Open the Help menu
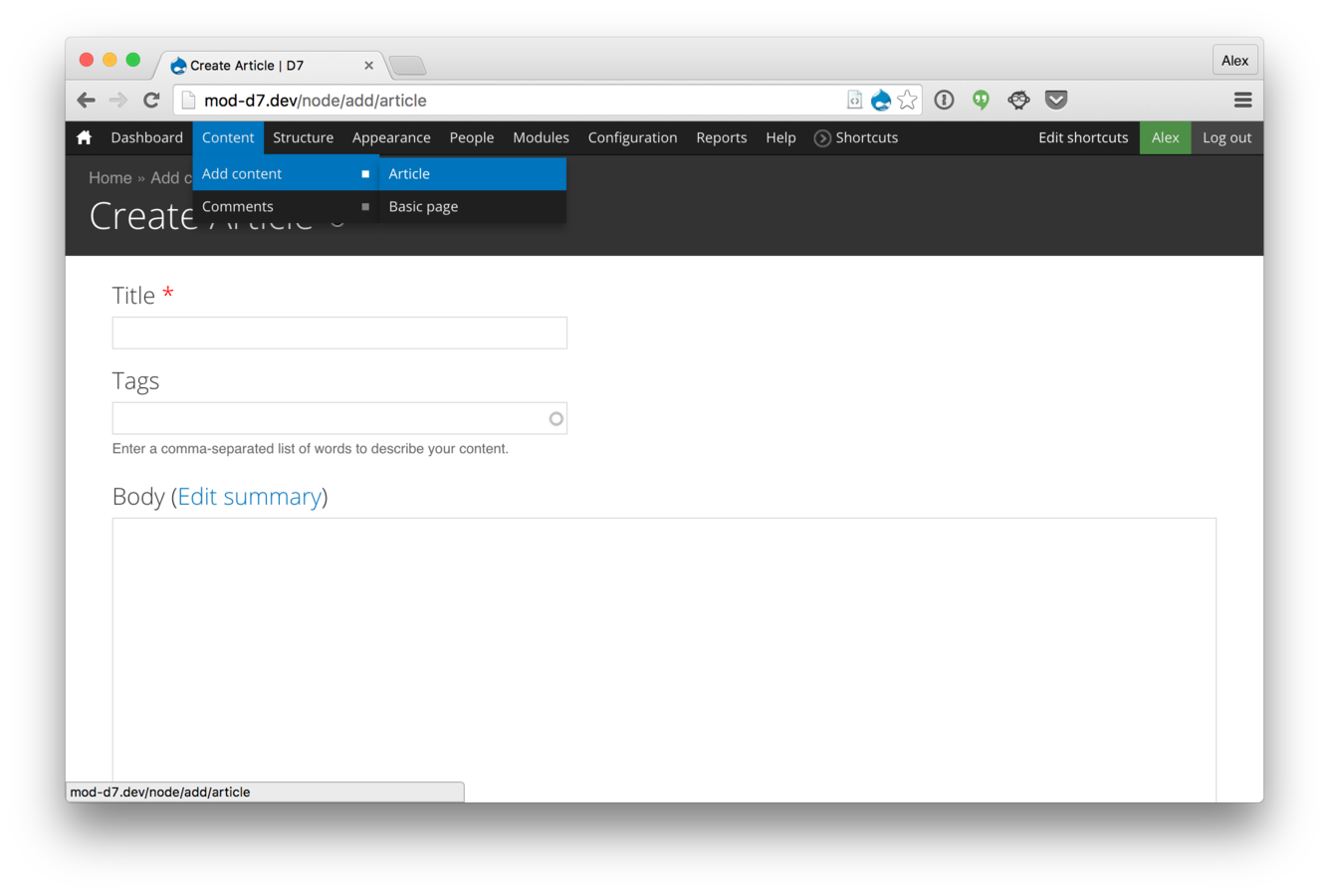The height and width of the screenshot is (896, 1329). (780, 137)
